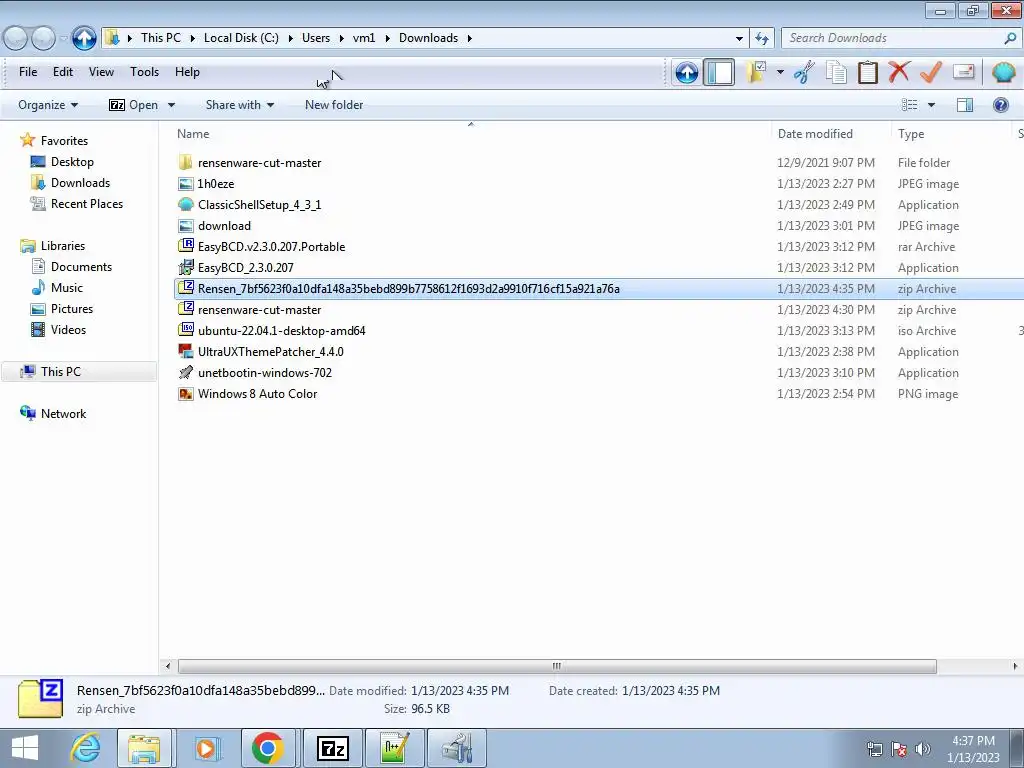Expand the arrow after Downloads in breadcrumb
This screenshot has height=768, width=1024.
click(469, 39)
